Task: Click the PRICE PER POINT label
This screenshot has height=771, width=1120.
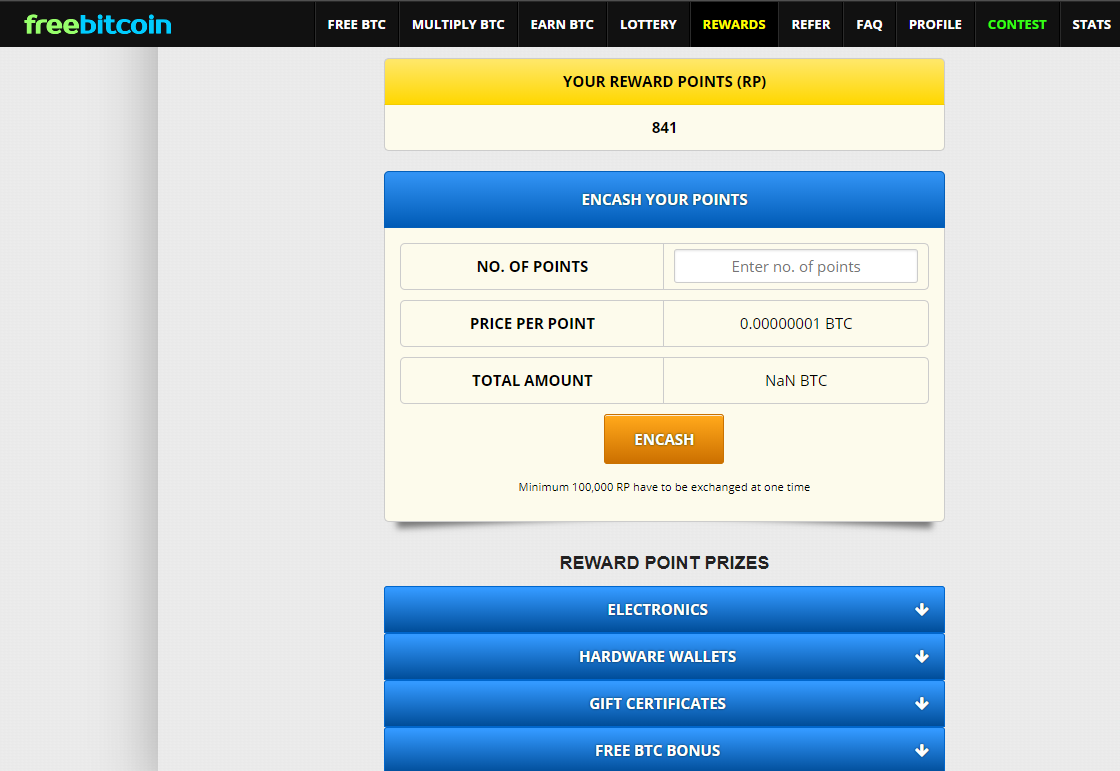Action: (532, 324)
